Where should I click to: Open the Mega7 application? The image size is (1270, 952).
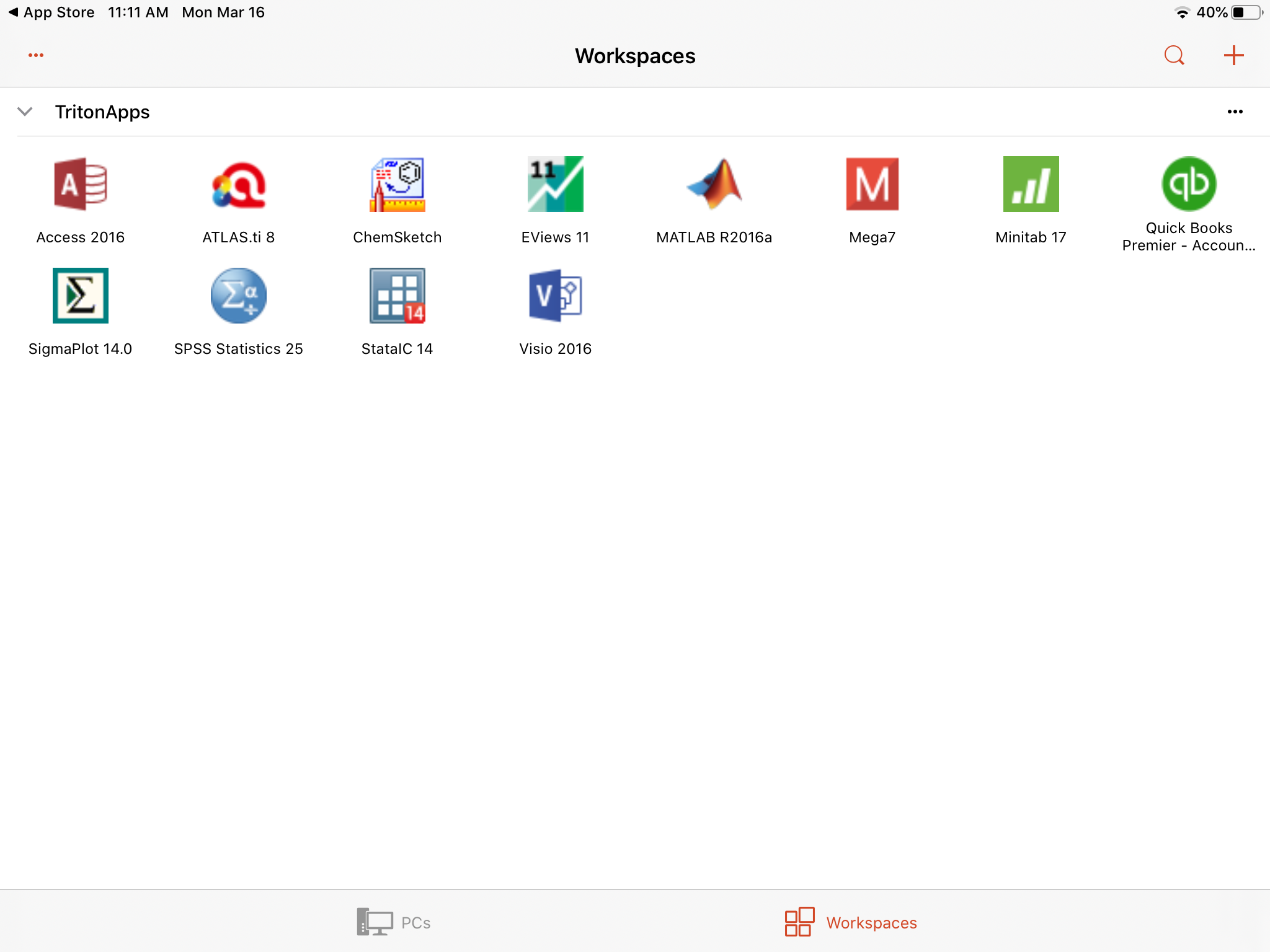(872, 185)
